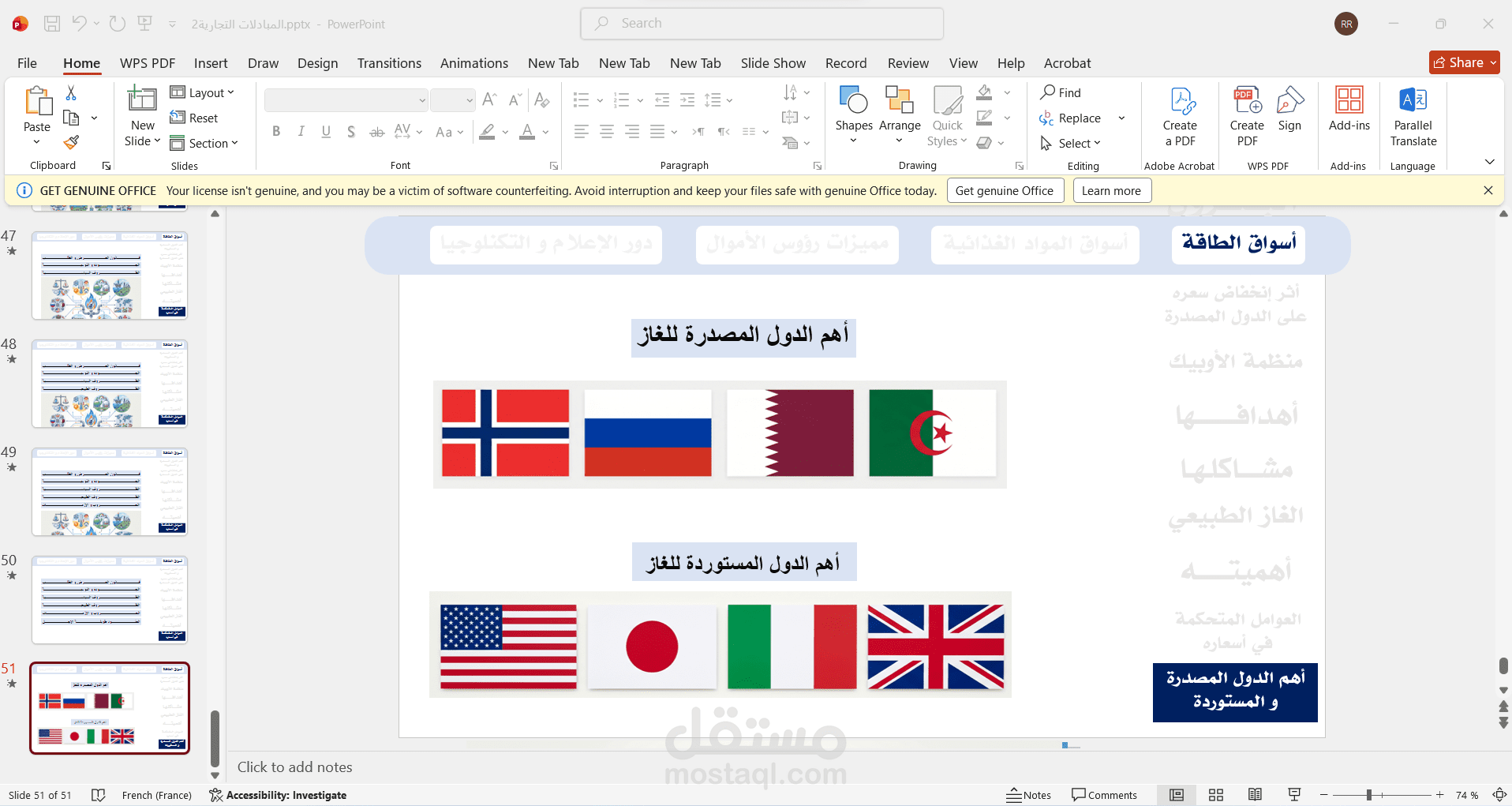Center align the text
Image resolution: width=1512 pixels, height=806 pixels.
[607, 132]
